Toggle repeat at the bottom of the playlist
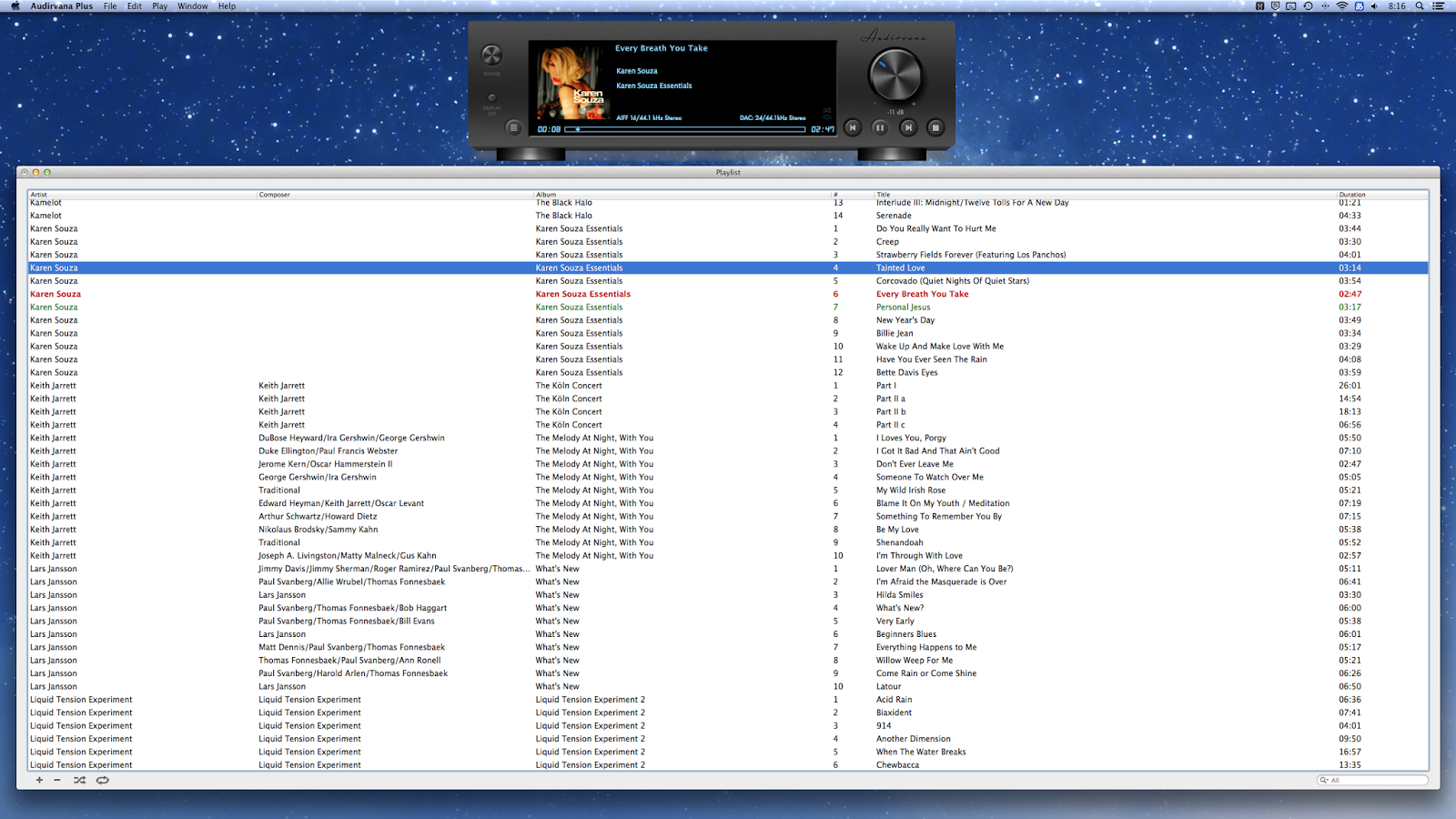This screenshot has height=819, width=1456. point(103,780)
